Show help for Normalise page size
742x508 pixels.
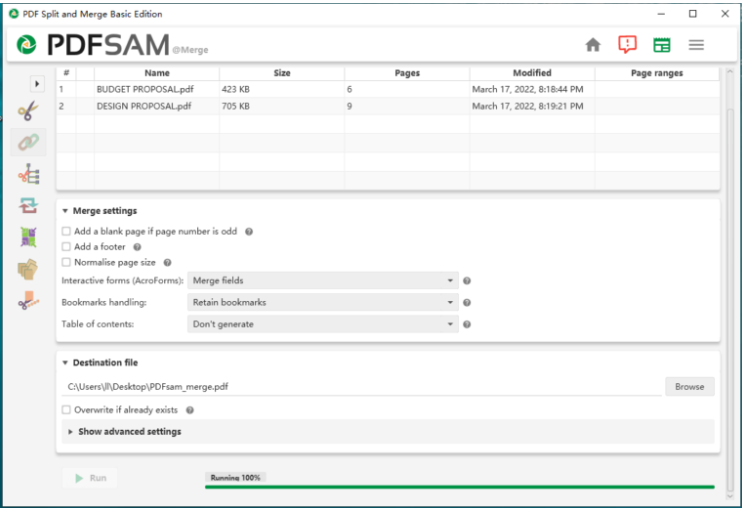[168, 263]
